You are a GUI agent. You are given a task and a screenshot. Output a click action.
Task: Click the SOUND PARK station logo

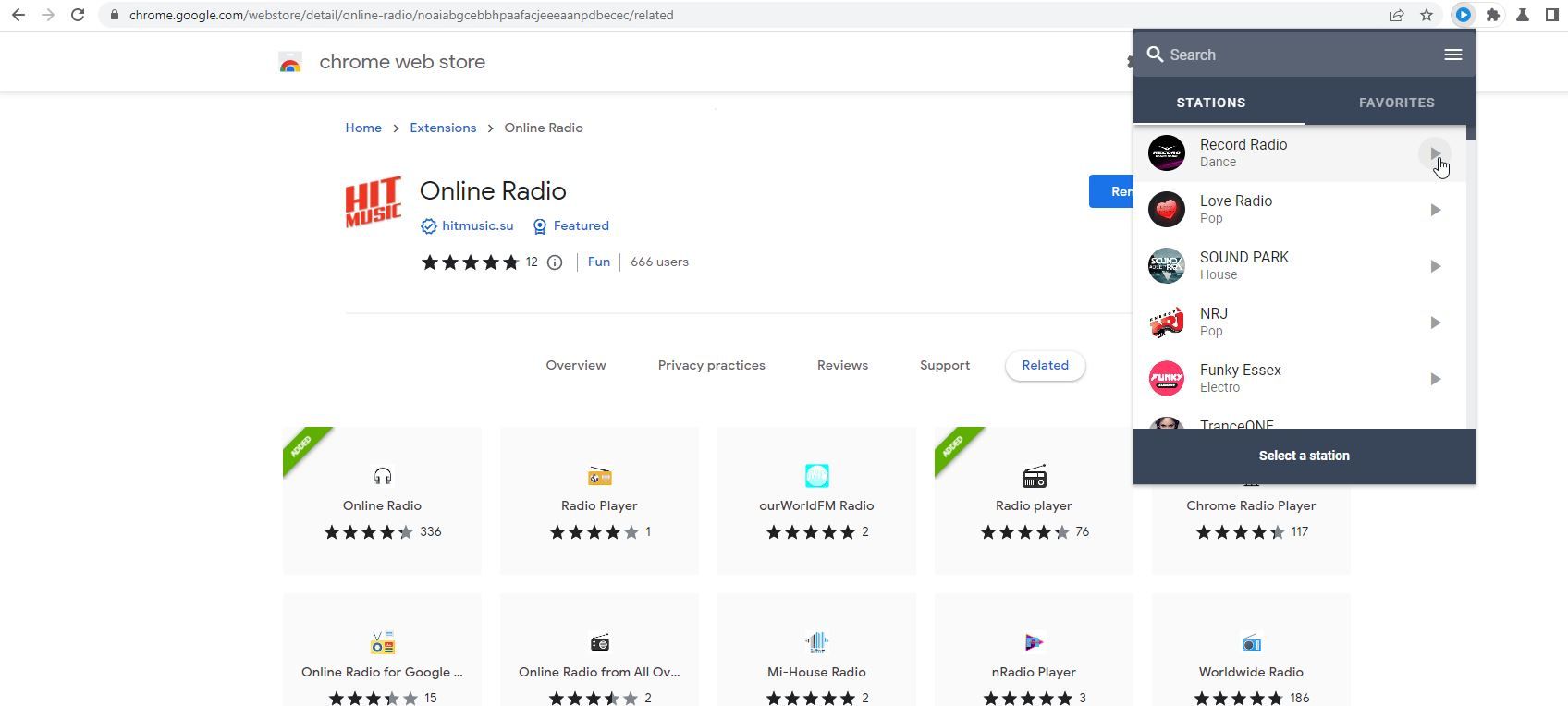(1167, 266)
